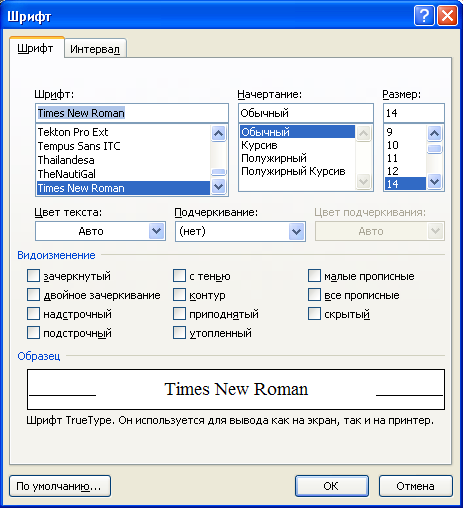Enable малые прописные checkbox
Viewport: 463px width, 508px height.
[314, 276]
